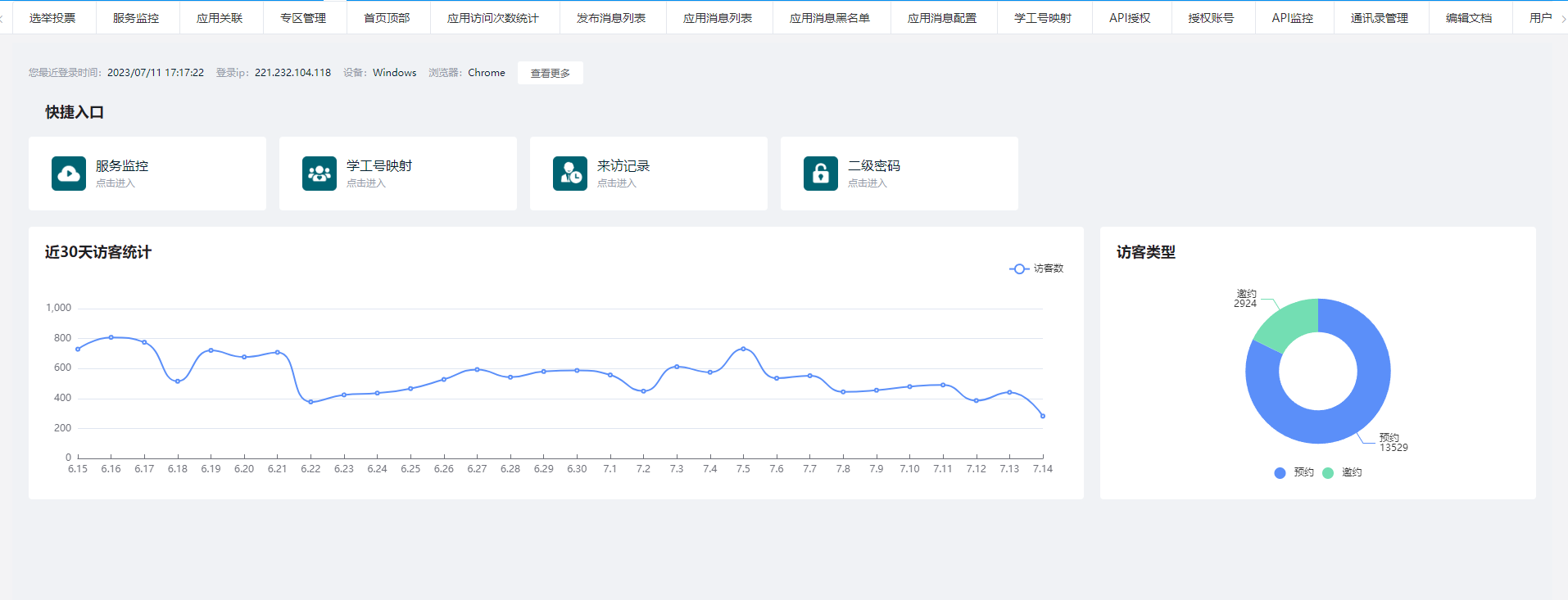
Task: Enter the 来访记录 quick entry card
Action: point(649,174)
